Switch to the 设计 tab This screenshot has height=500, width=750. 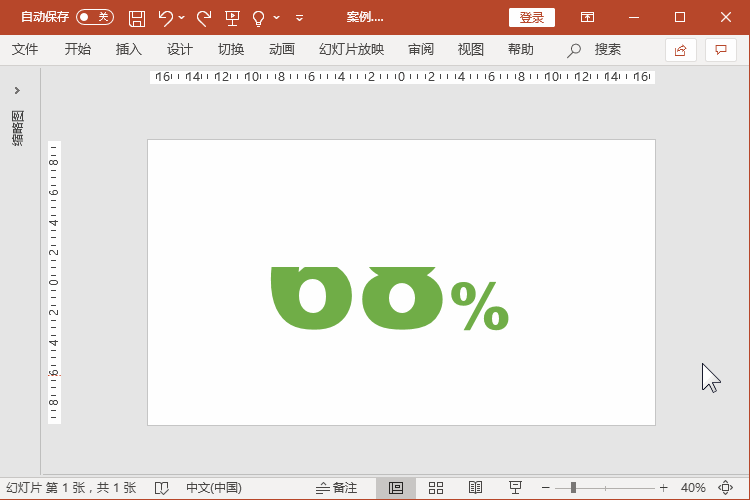pyautogui.click(x=180, y=49)
